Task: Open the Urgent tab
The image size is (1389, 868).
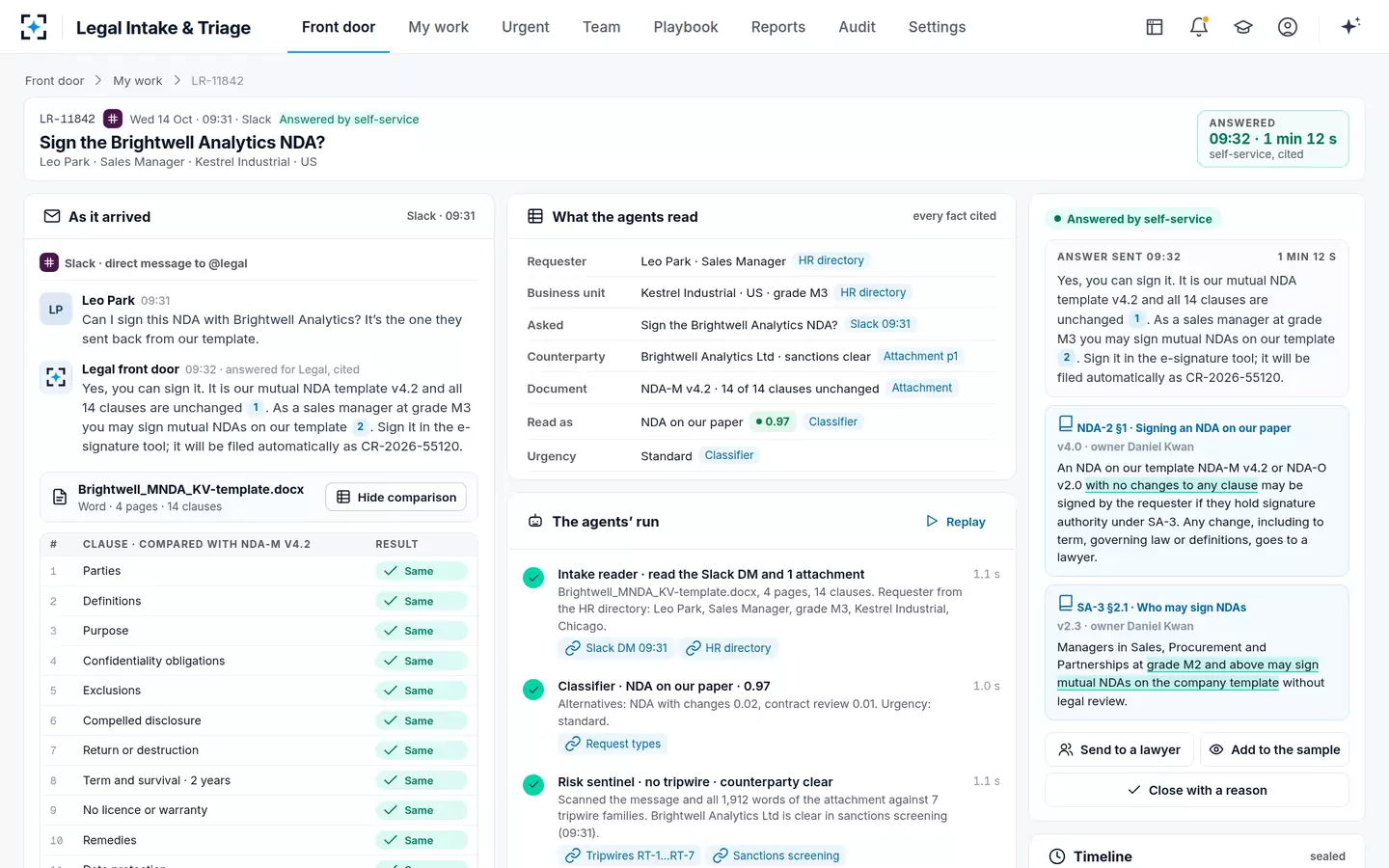Action: coord(526,27)
